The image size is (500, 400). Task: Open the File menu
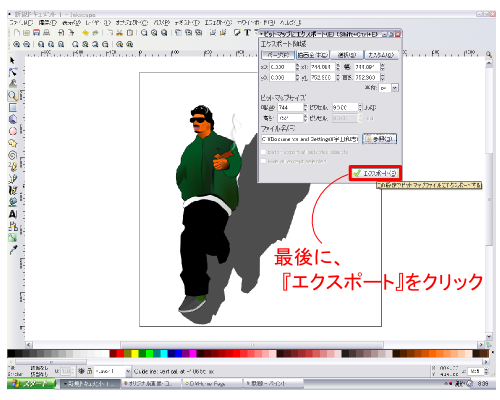(21, 23)
